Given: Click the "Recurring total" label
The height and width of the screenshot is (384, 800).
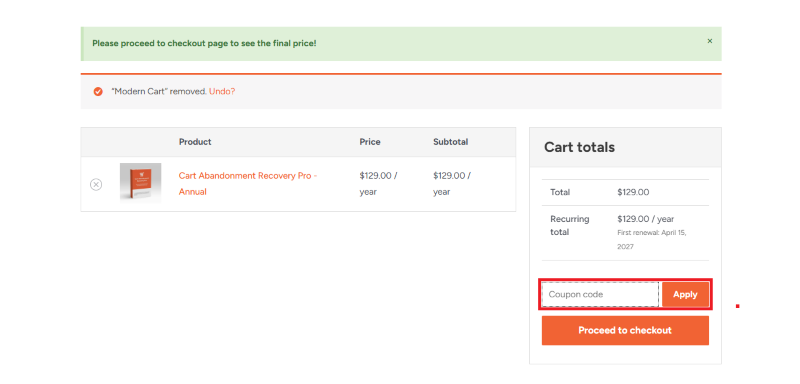Looking at the screenshot, I should click(569, 225).
